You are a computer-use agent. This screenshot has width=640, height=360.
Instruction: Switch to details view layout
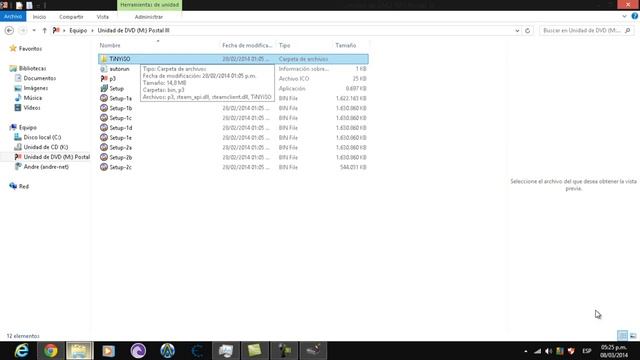(622, 336)
